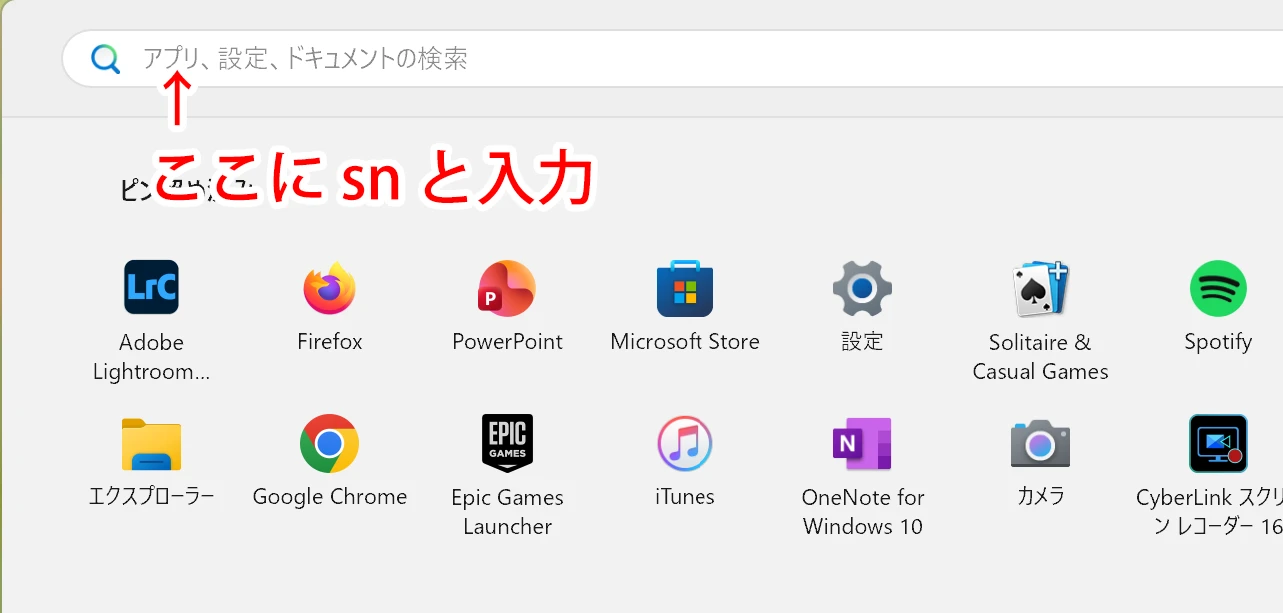Click the "設定" label text
1283x613 pixels.
coord(862,342)
